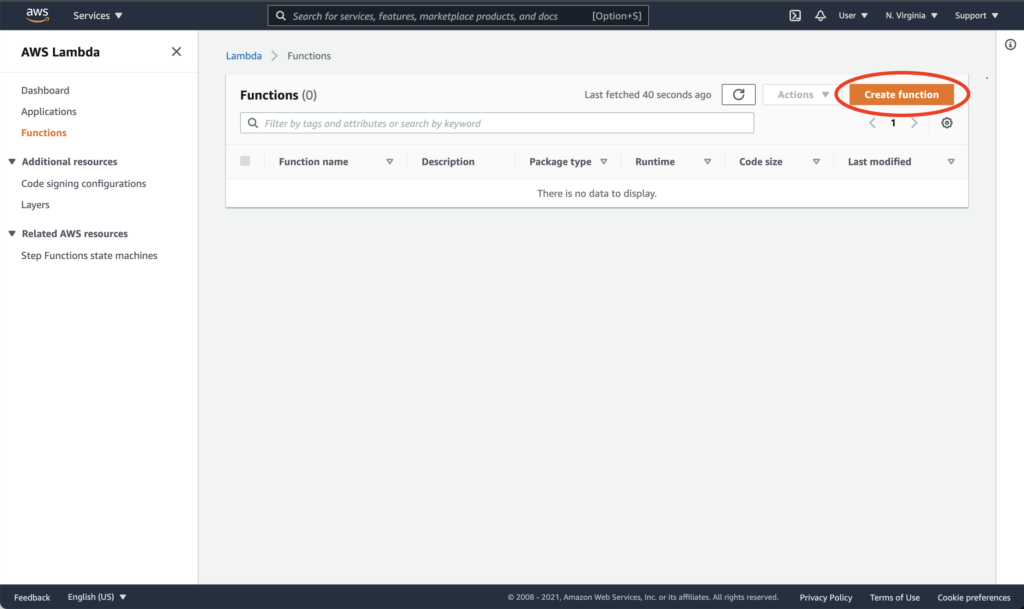Open the CloudShell terminal icon
The width and height of the screenshot is (1024, 609).
coord(795,16)
